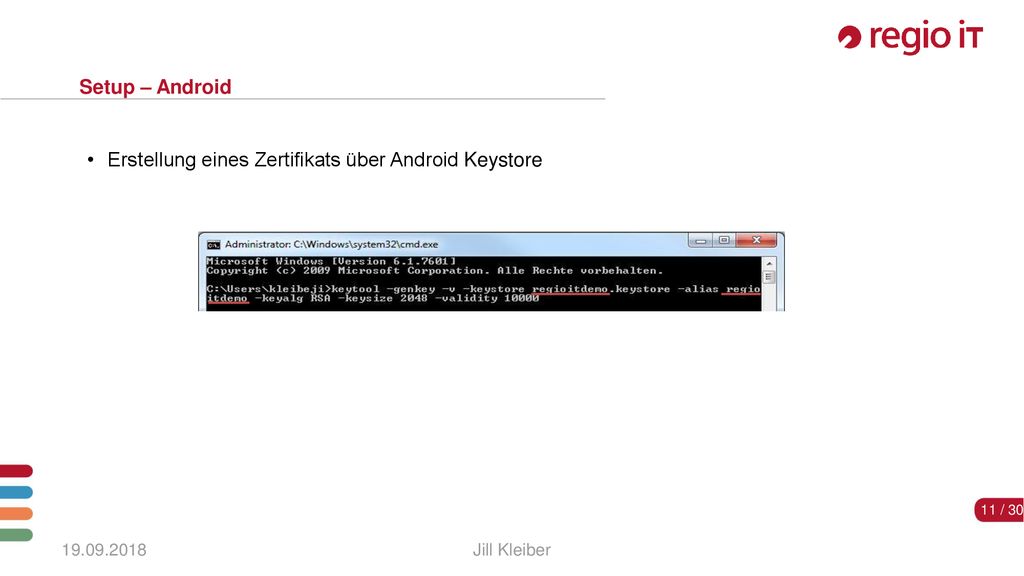Click the cmd window scrollbar thumb

769,278
